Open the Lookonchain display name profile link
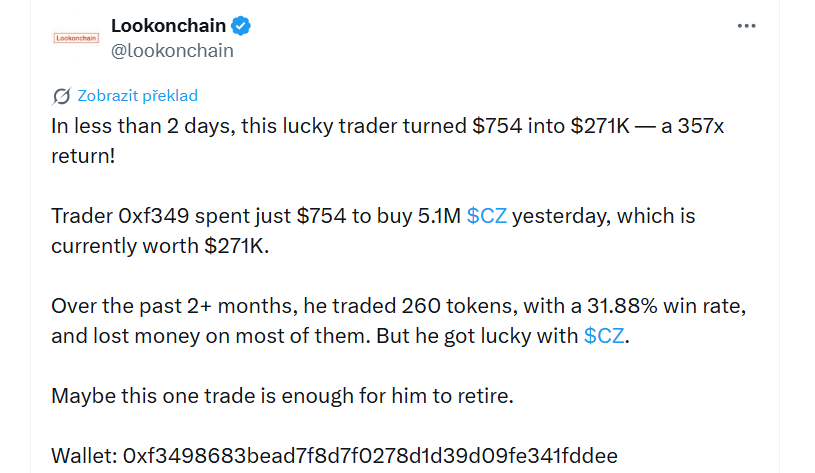Viewport: 815px width, 473px height. (x=168, y=25)
